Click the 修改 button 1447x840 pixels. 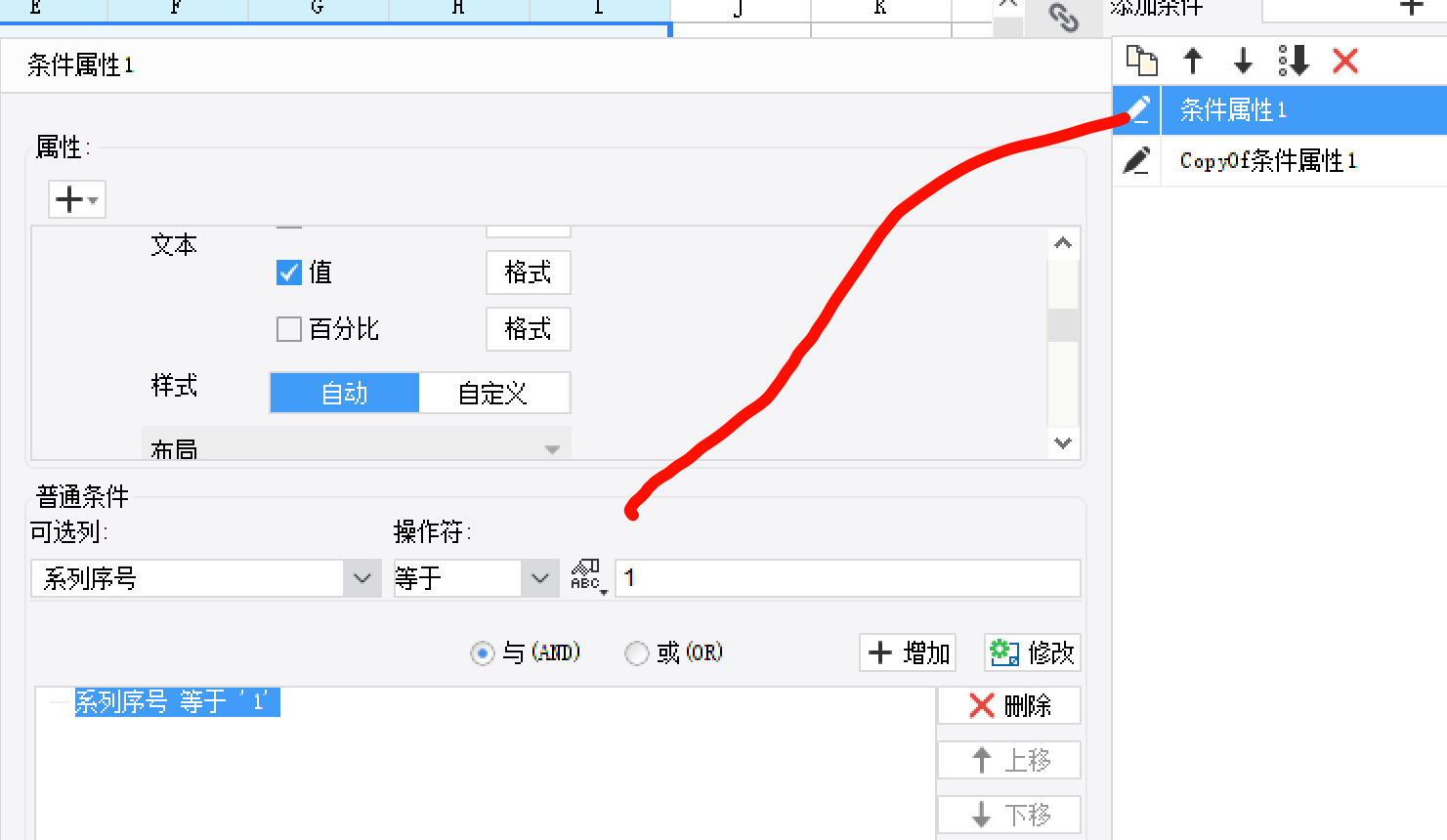click(1033, 652)
